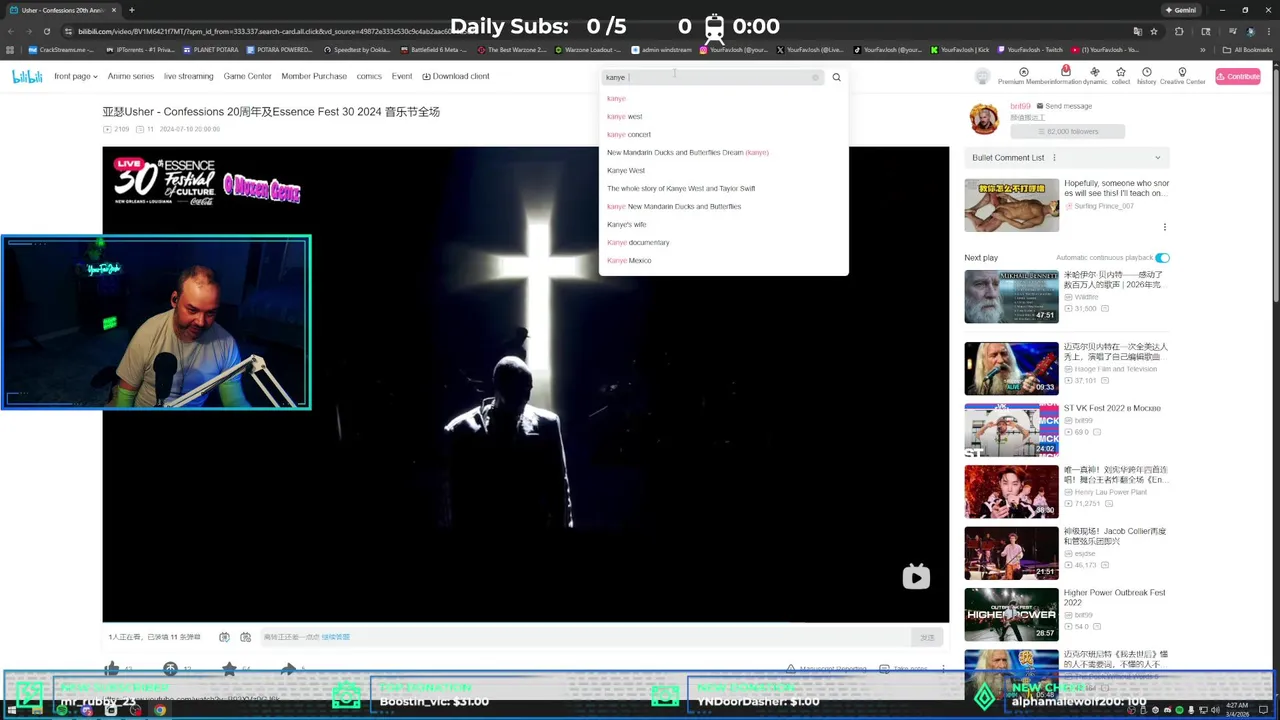1280x720 pixels.
Task: Open CrackStreams bookmark
Action: point(63,50)
